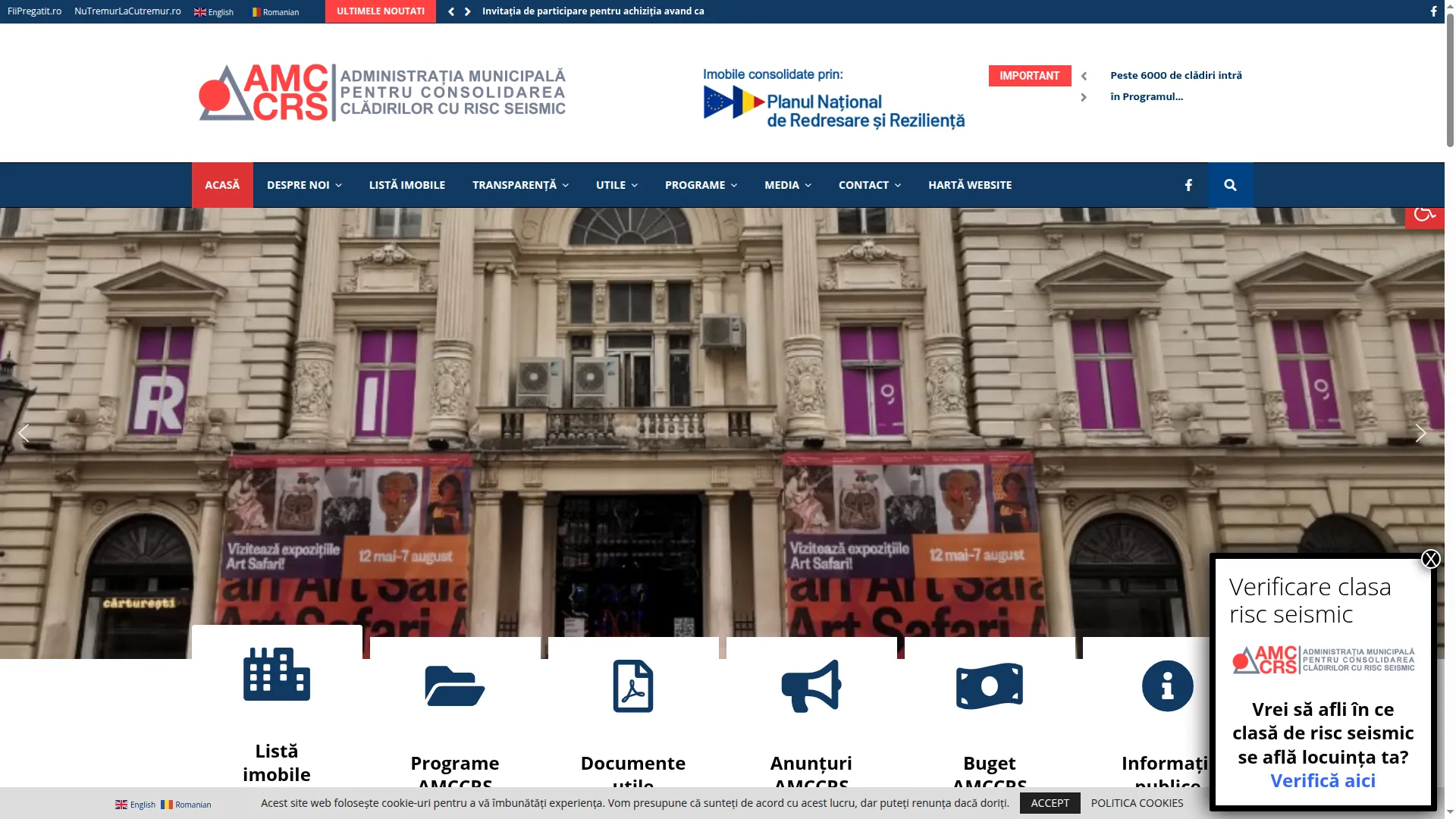Show next Important headline
1456x819 pixels.
click(x=1084, y=97)
